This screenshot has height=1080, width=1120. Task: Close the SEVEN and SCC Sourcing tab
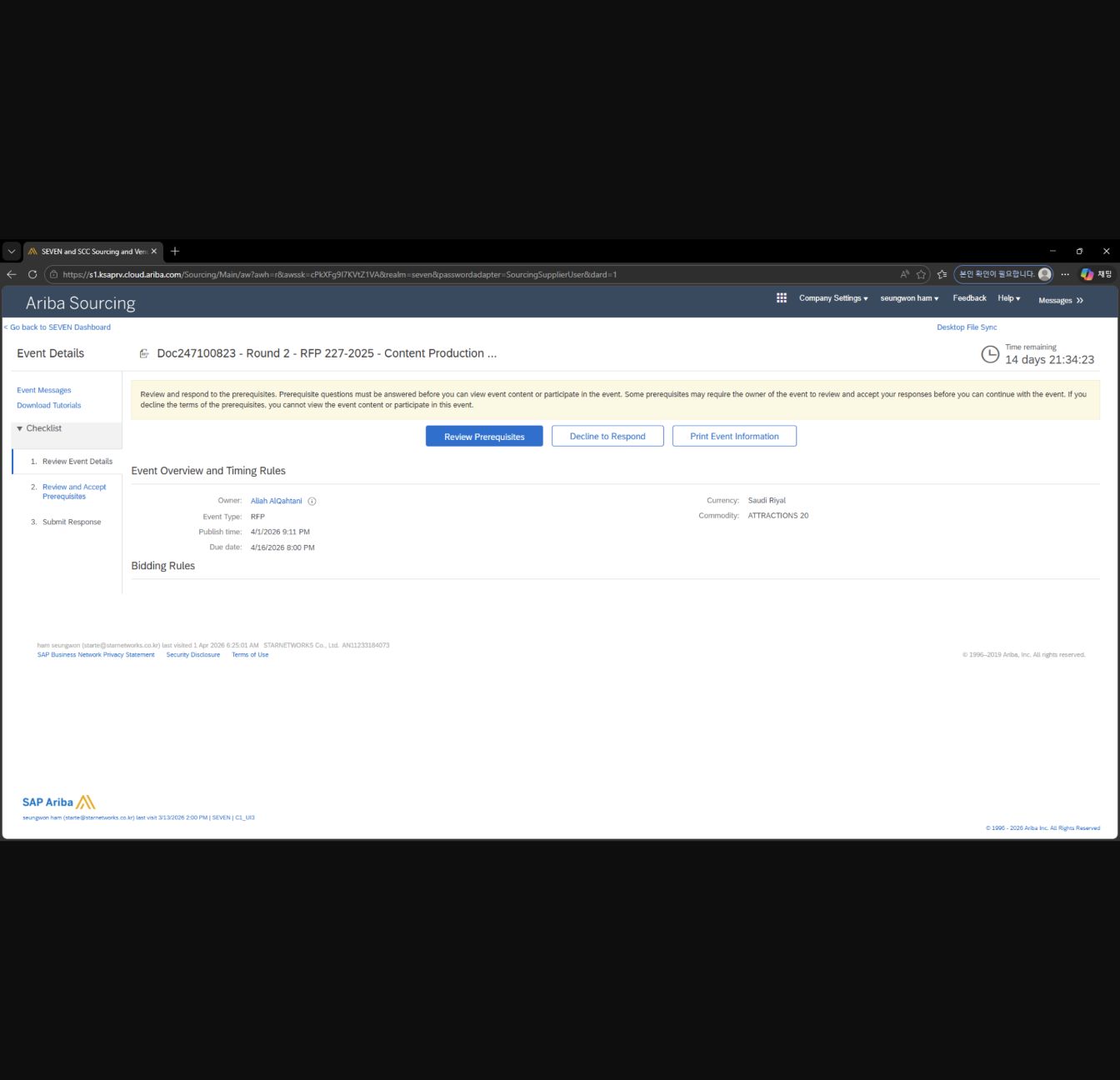[153, 251]
